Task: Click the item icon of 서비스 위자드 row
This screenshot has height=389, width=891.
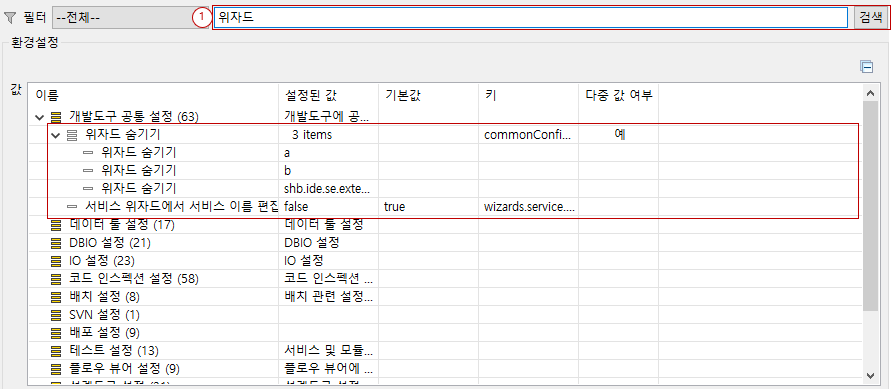Action: click(72, 207)
